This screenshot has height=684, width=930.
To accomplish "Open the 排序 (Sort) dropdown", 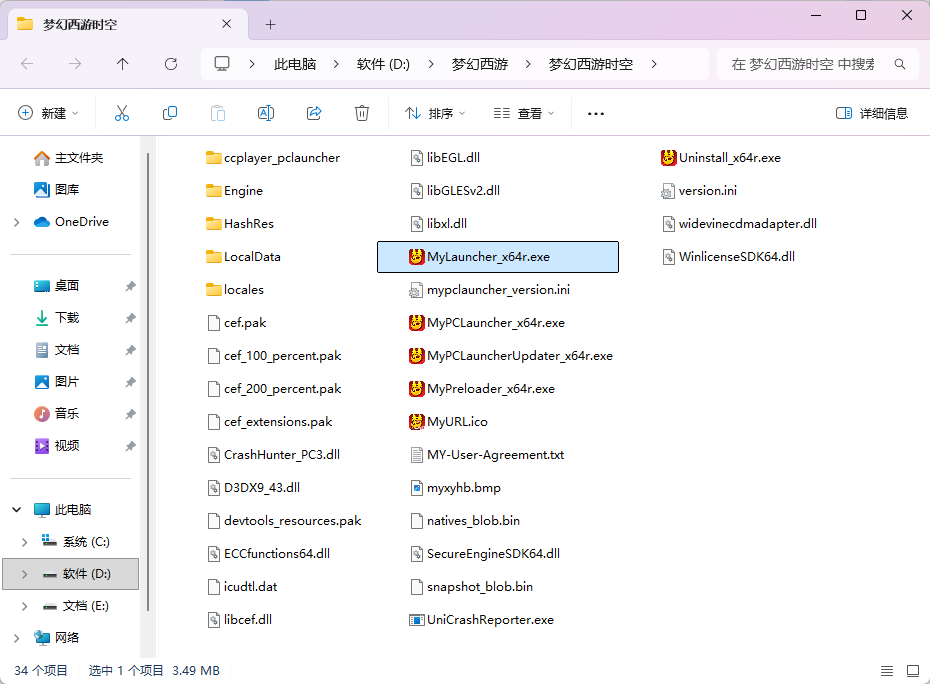I will pyautogui.click(x=435, y=113).
